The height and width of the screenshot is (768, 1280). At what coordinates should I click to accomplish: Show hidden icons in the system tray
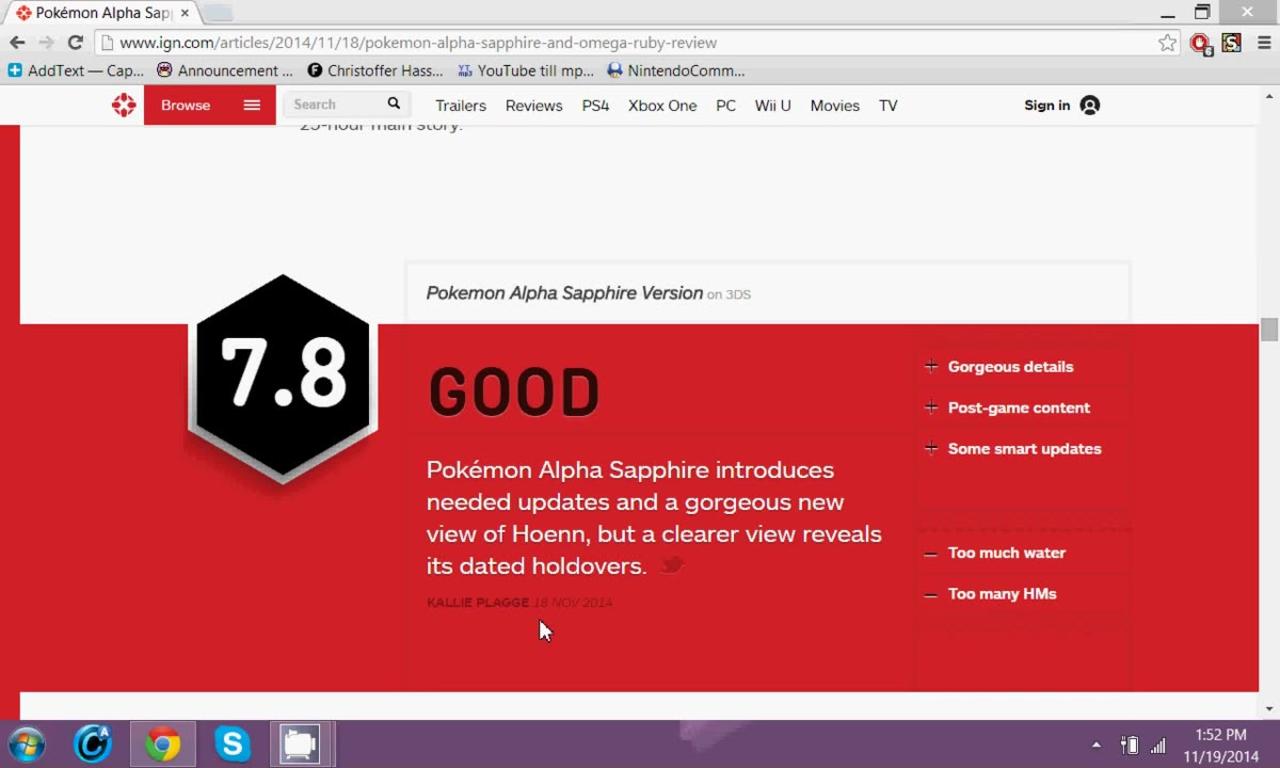[1096, 745]
